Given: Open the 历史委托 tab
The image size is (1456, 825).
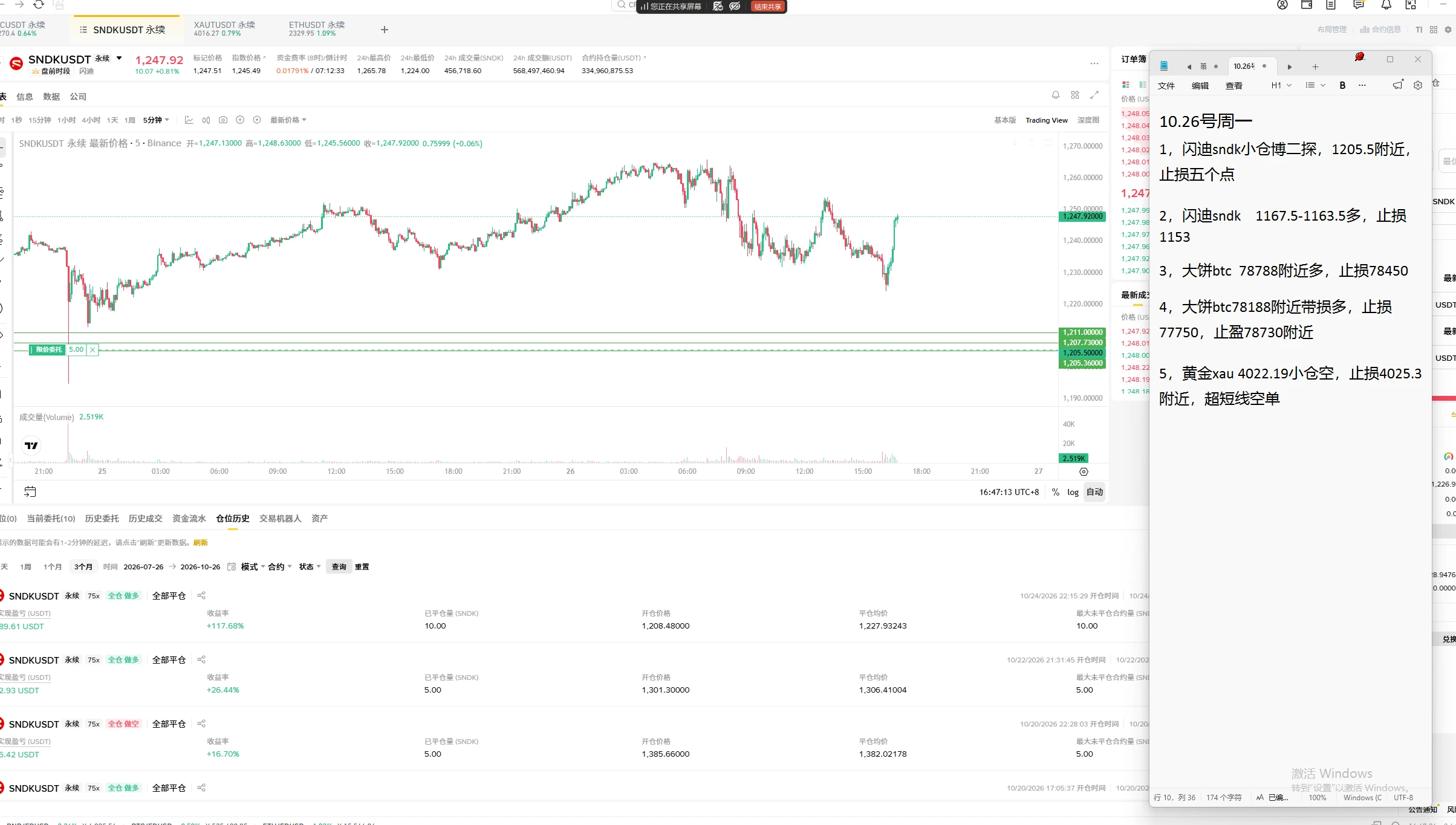Looking at the screenshot, I should click(102, 519).
